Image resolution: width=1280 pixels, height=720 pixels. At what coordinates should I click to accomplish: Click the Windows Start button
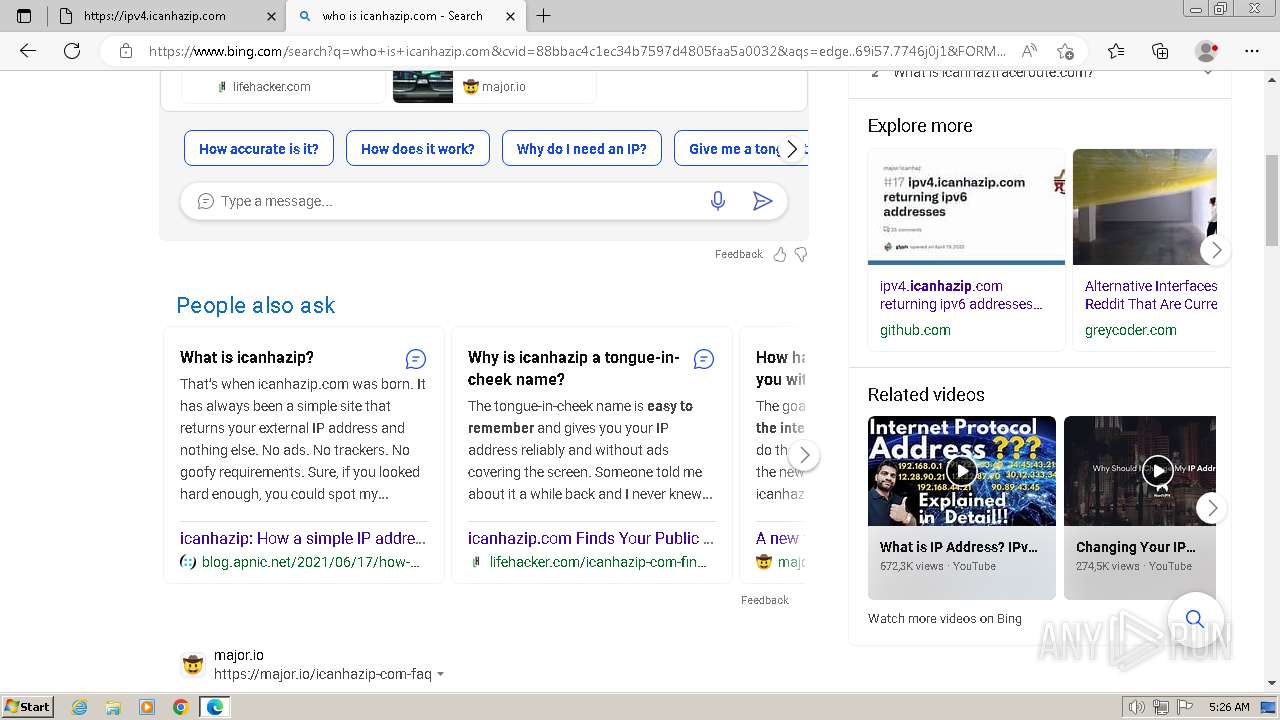tap(28, 707)
